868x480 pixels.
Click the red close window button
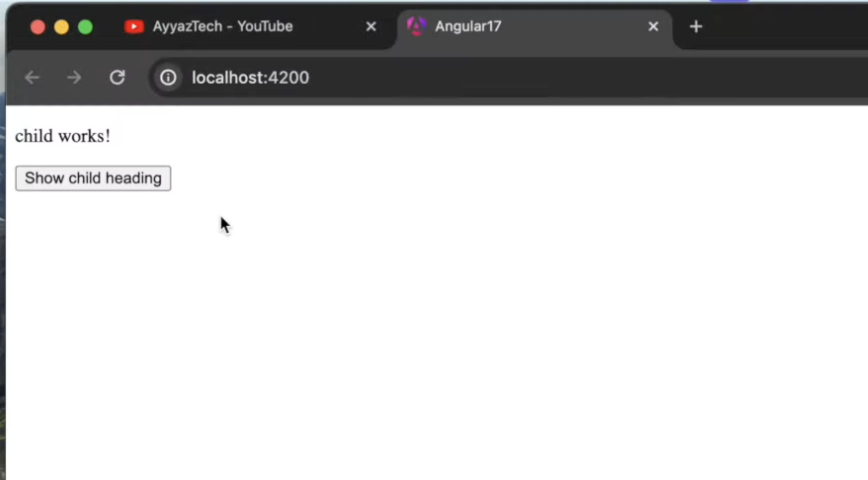(38, 27)
